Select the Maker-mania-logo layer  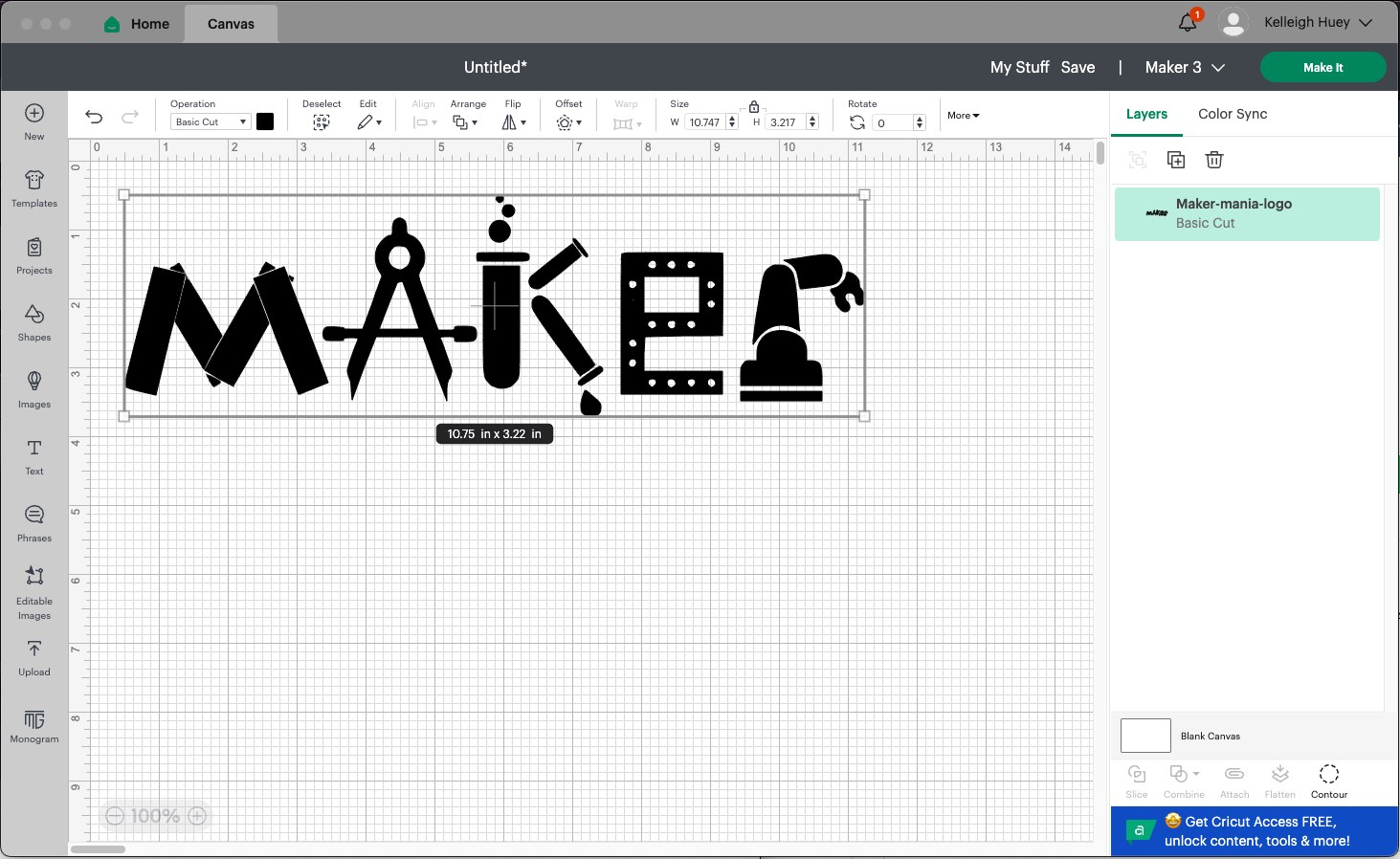[x=1247, y=213]
